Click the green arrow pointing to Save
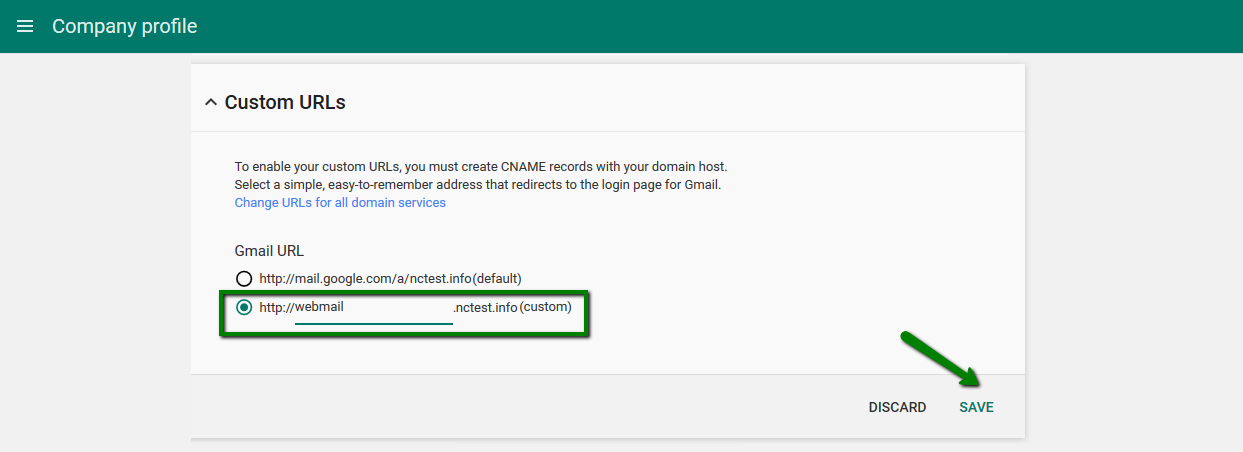 [x=940, y=358]
